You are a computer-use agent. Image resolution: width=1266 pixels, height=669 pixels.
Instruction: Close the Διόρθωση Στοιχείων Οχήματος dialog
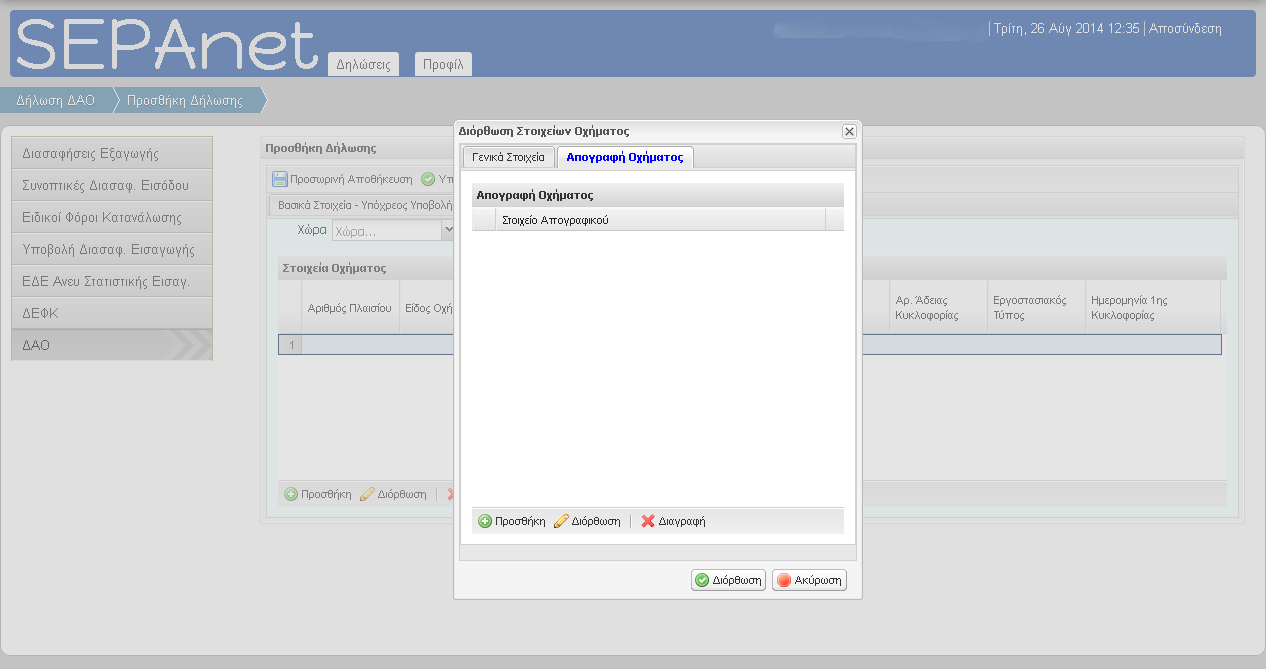coord(849,131)
